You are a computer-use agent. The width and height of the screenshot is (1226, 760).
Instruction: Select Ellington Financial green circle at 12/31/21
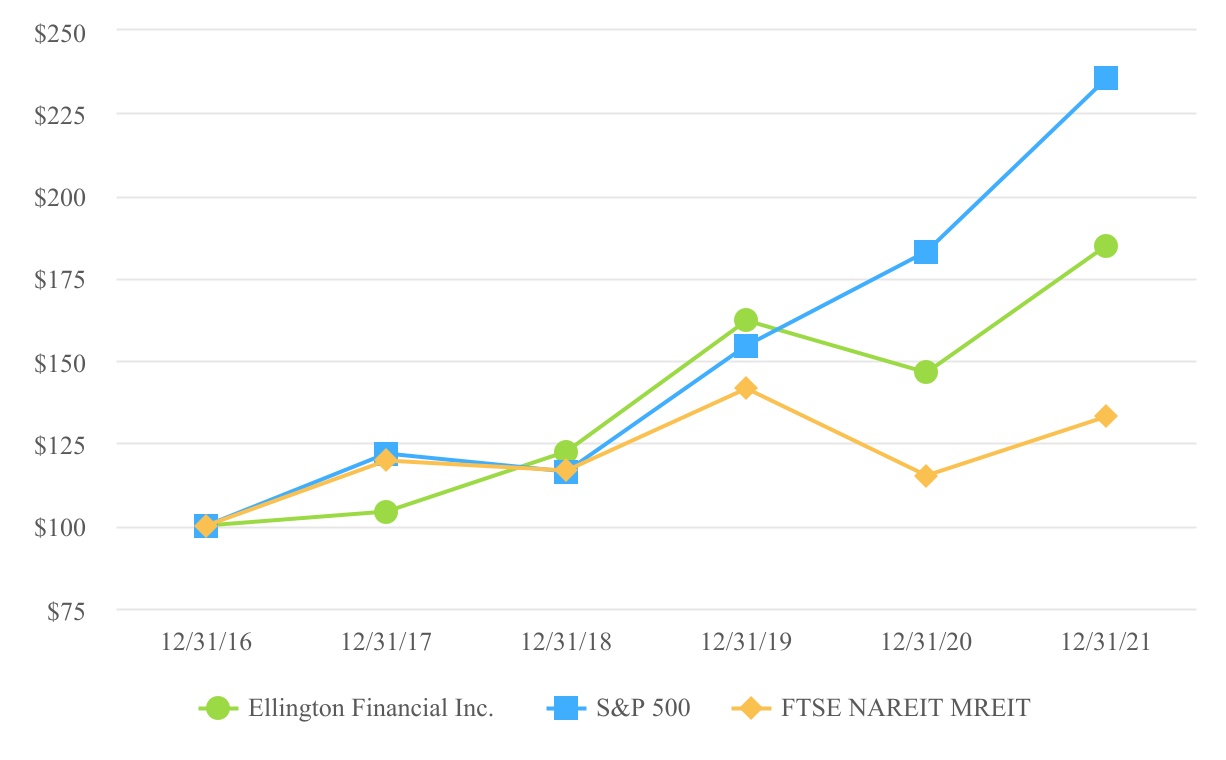pos(1106,246)
